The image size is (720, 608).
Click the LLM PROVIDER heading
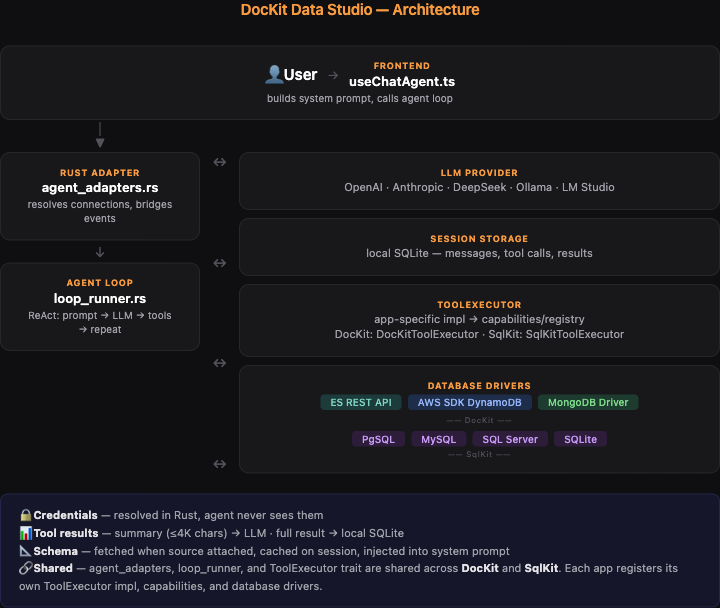tap(479, 173)
